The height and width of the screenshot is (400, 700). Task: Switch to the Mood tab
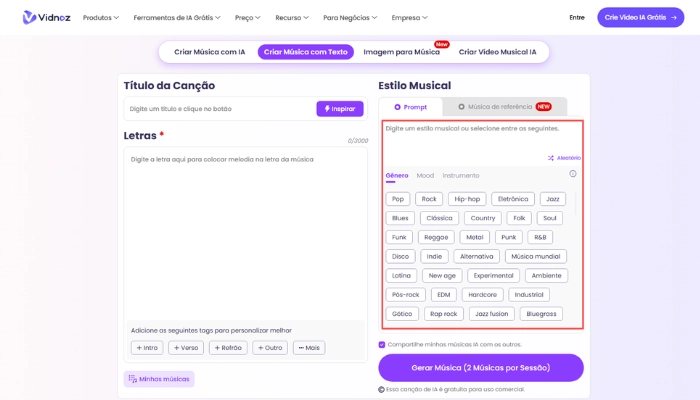point(425,175)
